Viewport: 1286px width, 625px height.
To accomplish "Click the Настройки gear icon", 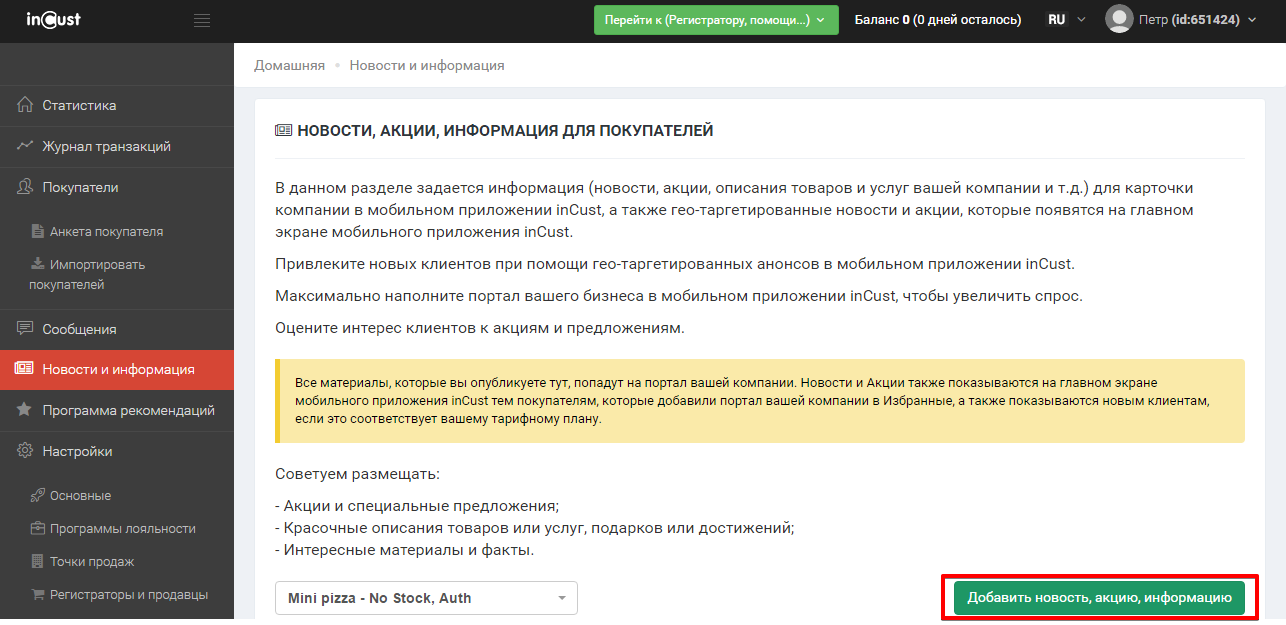I will (x=25, y=451).
